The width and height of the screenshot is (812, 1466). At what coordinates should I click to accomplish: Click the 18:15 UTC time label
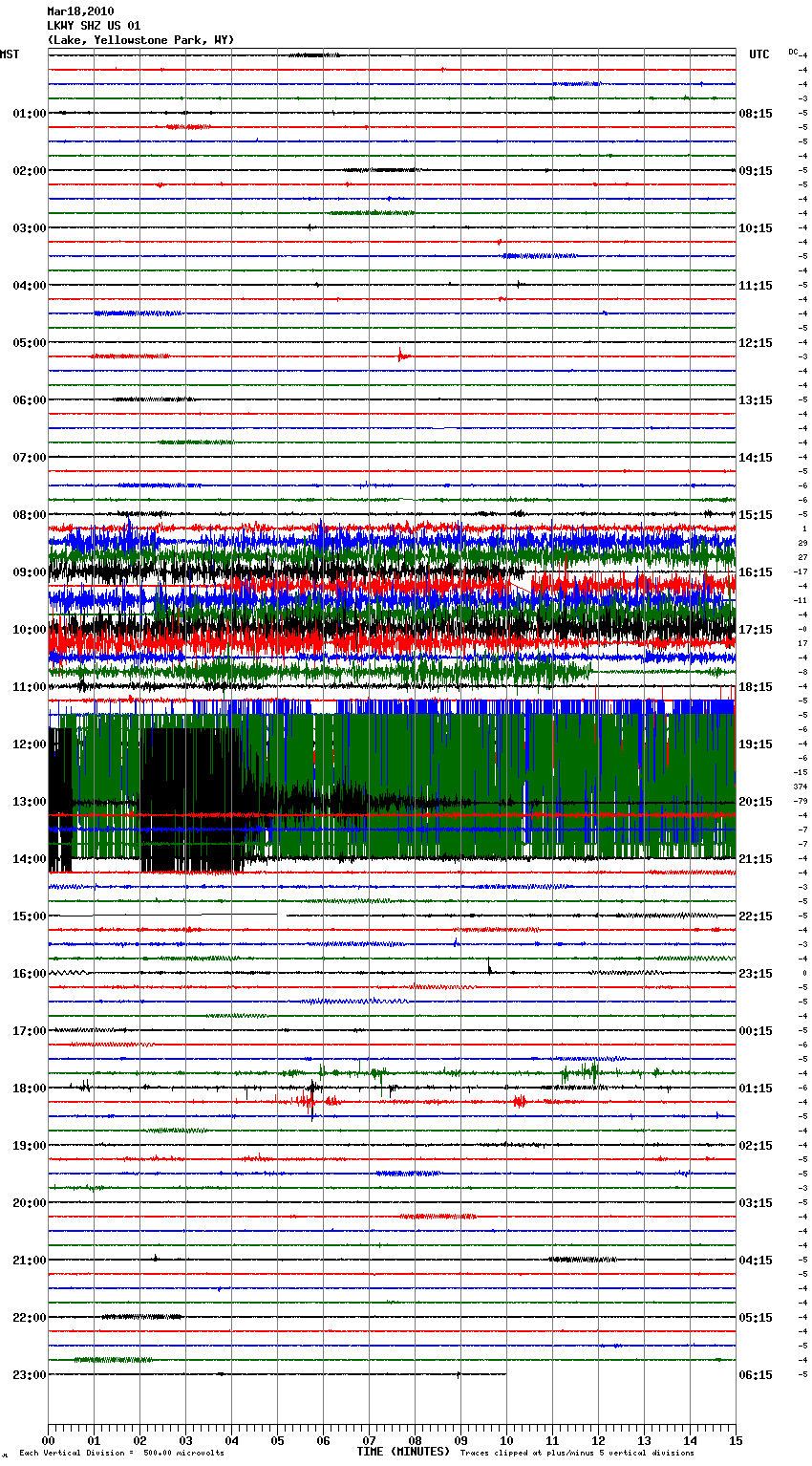[x=756, y=687]
